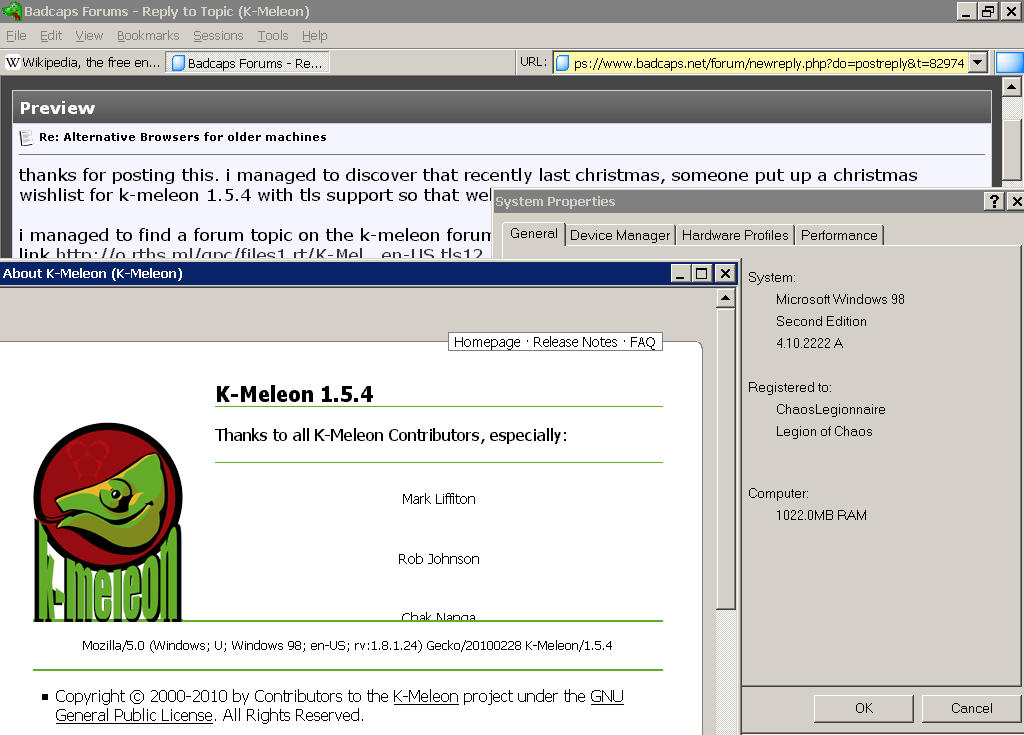
Task: Open the Edit menu
Action: [51, 35]
